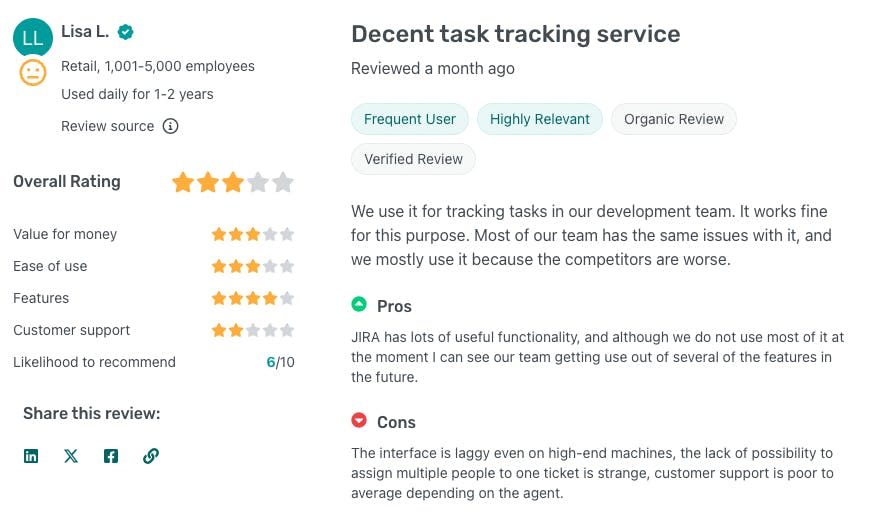Click the verified badge beside Lisa L.

tap(125, 32)
